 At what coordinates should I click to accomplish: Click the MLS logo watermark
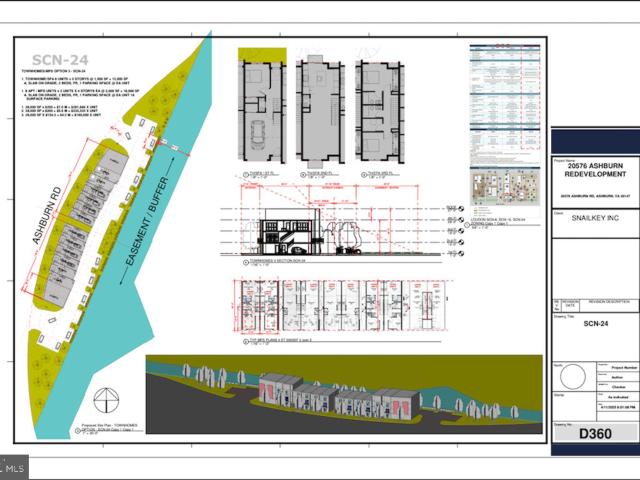pos(14,466)
